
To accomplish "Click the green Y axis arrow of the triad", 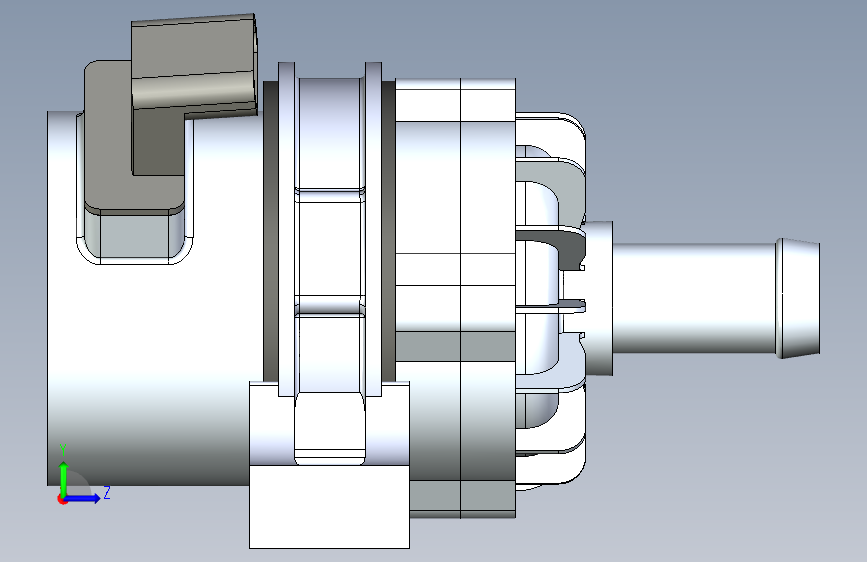I will click(64, 479).
